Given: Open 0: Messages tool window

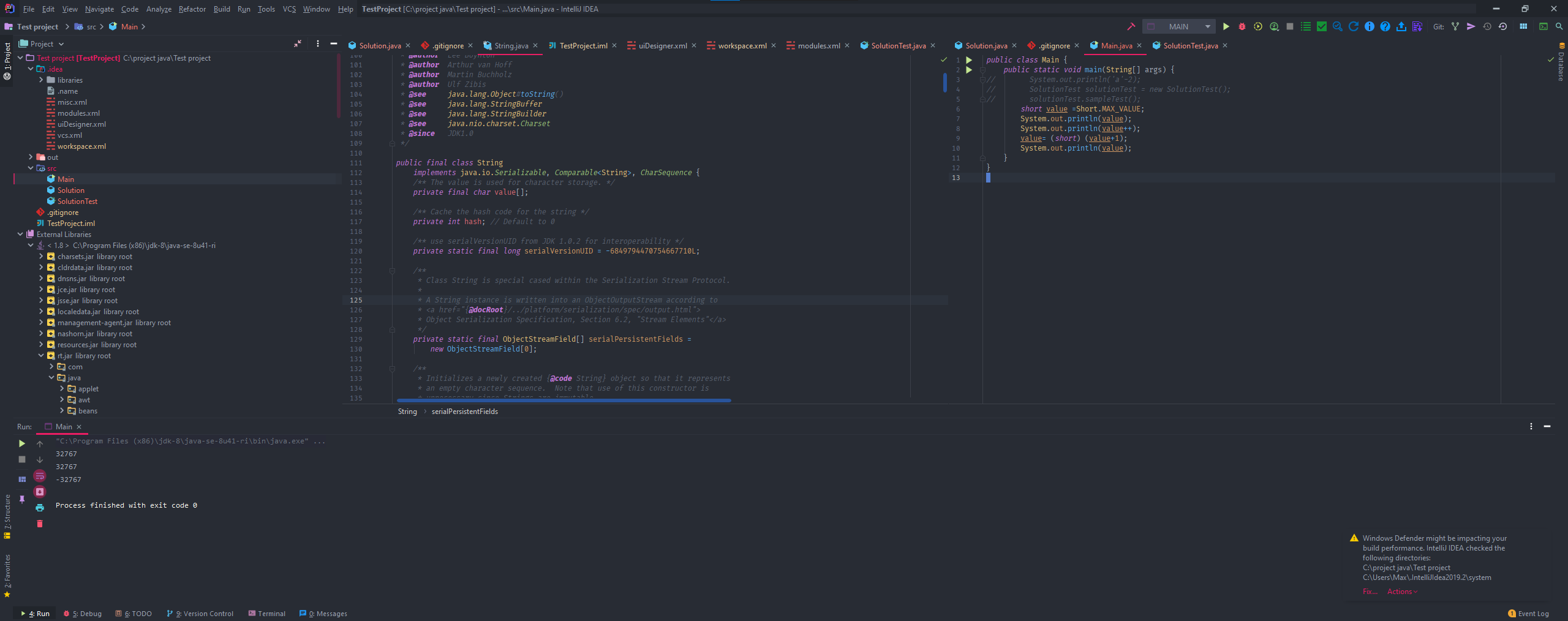Looking at the screenshot, I should click(x=323, y=614).
